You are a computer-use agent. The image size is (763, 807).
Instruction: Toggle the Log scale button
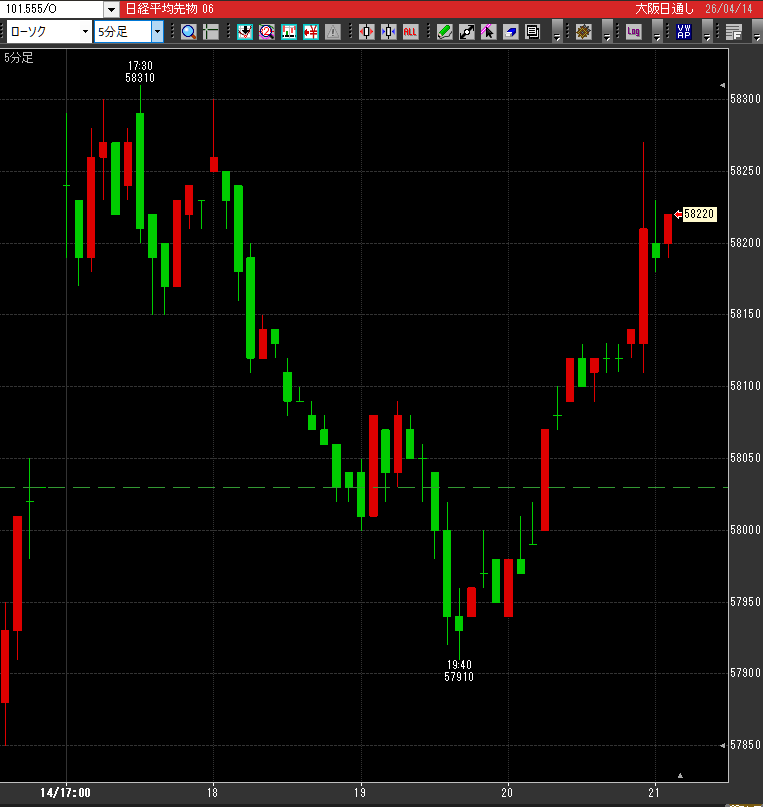633,32
